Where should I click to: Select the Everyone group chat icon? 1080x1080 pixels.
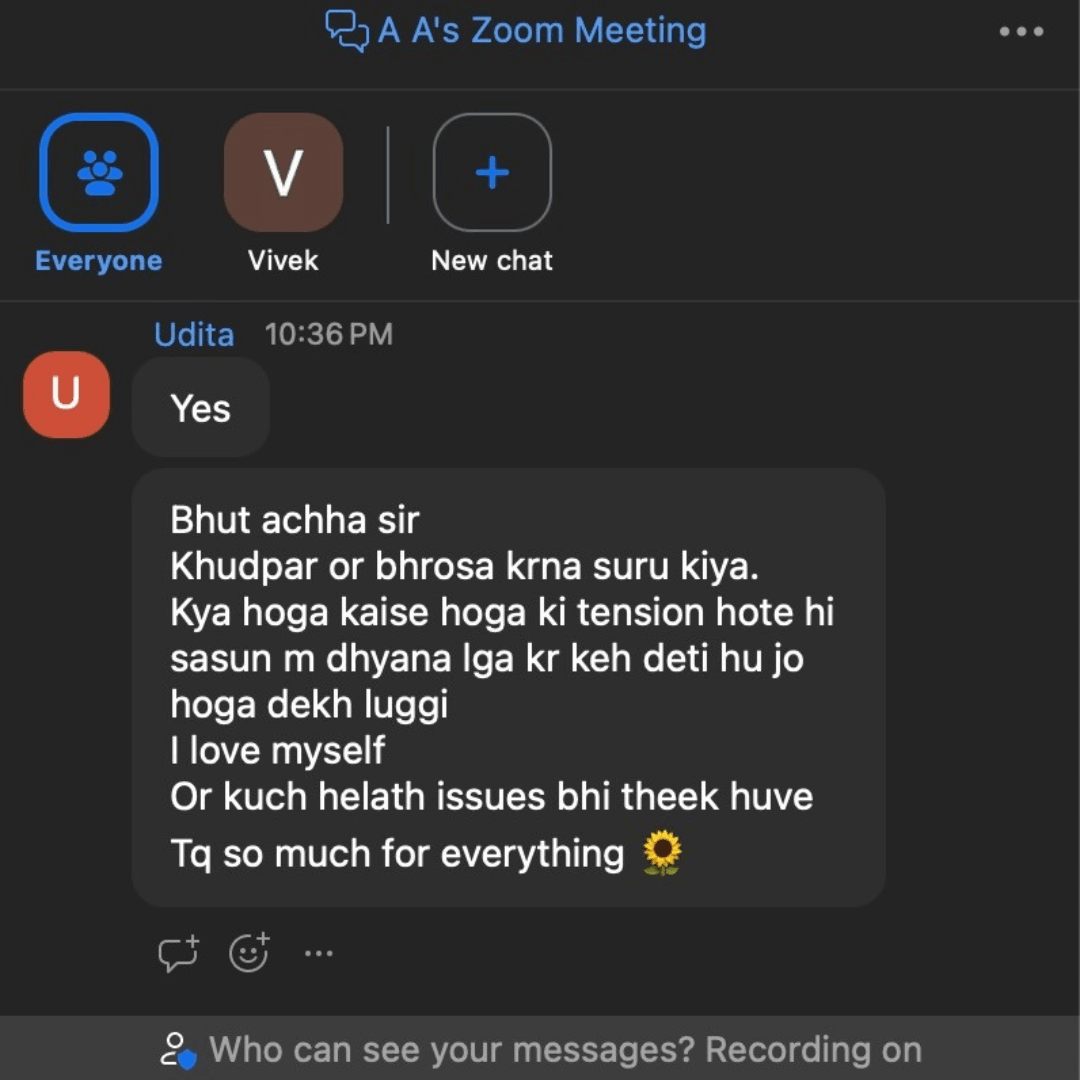tap(99, 172)
